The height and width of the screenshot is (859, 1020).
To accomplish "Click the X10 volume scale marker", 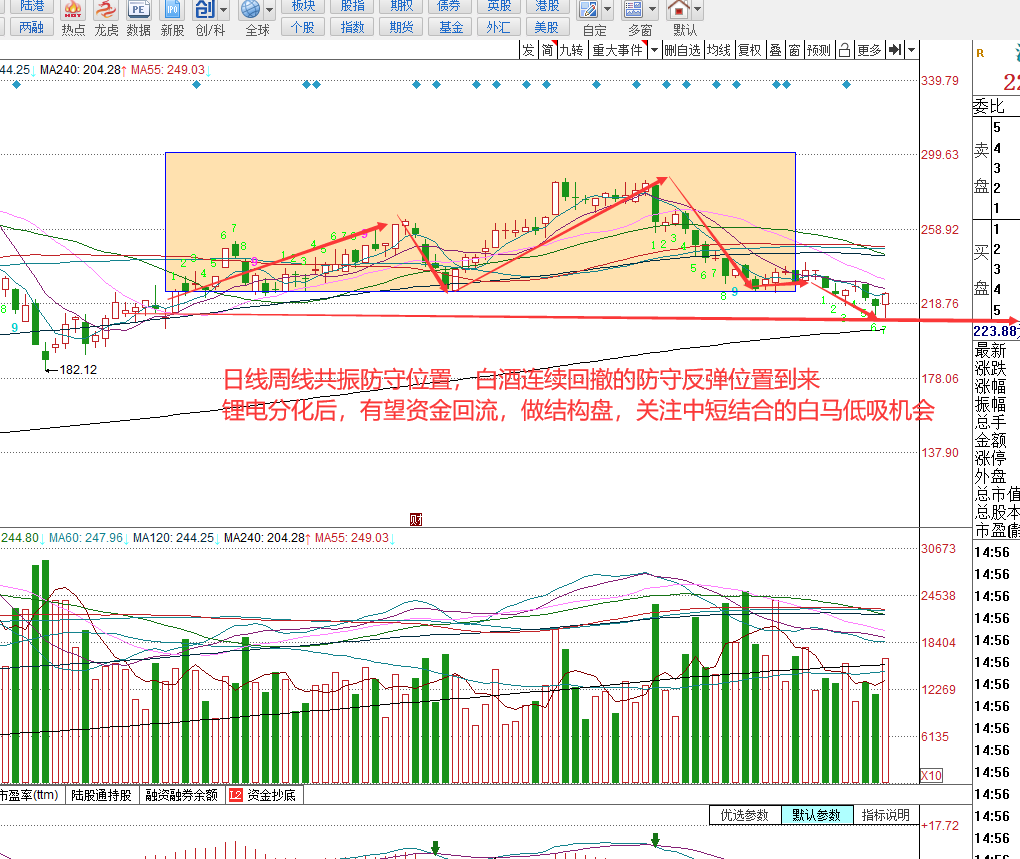I will (x=932, y=776).
